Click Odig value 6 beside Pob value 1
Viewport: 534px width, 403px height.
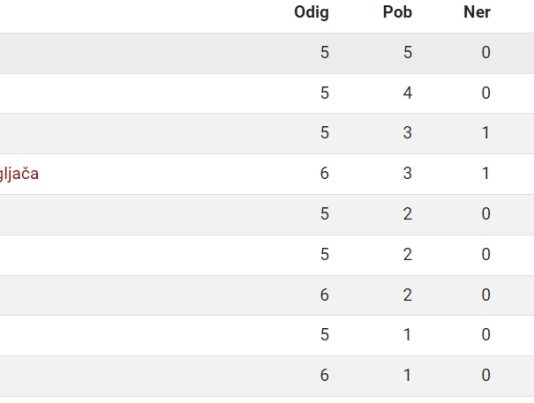point(325,375)
